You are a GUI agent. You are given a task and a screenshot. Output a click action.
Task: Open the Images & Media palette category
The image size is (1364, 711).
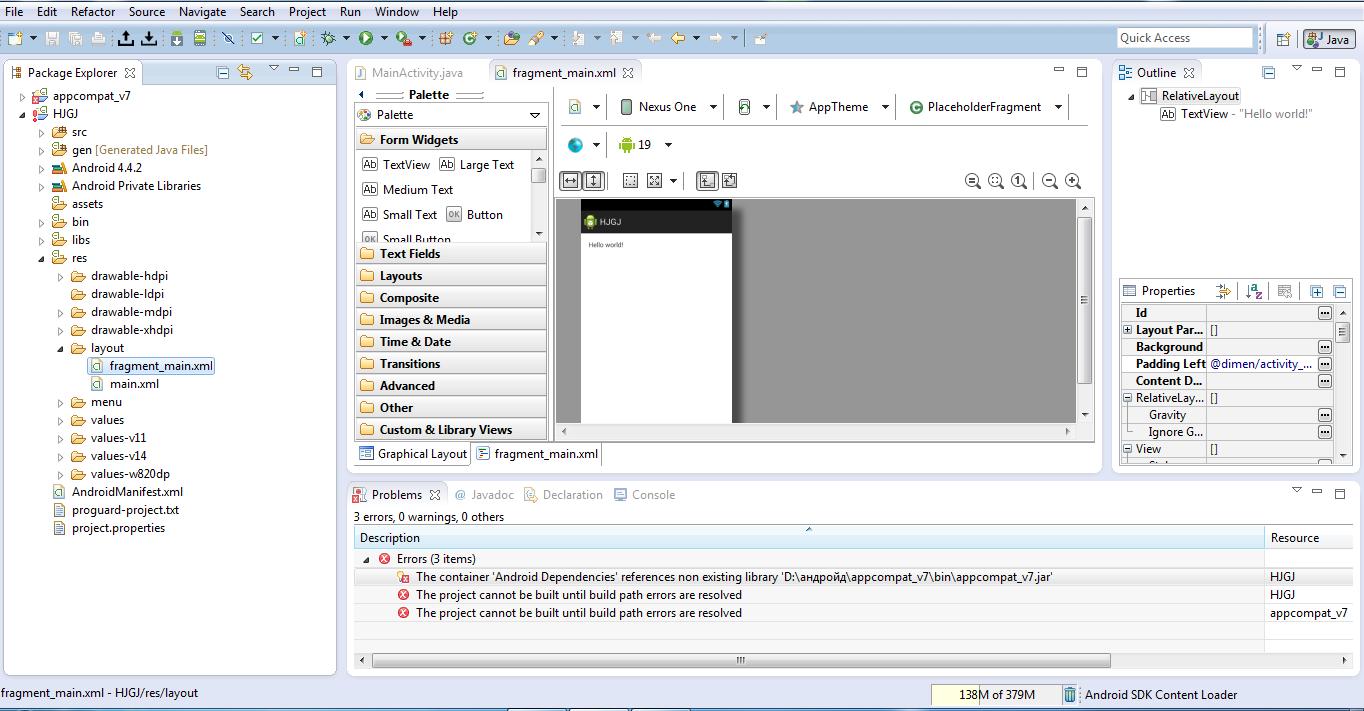point(451,320)
